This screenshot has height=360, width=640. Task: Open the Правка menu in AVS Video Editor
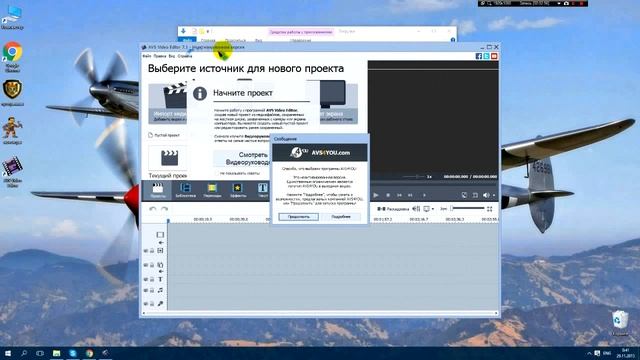[x=160, y=56]
